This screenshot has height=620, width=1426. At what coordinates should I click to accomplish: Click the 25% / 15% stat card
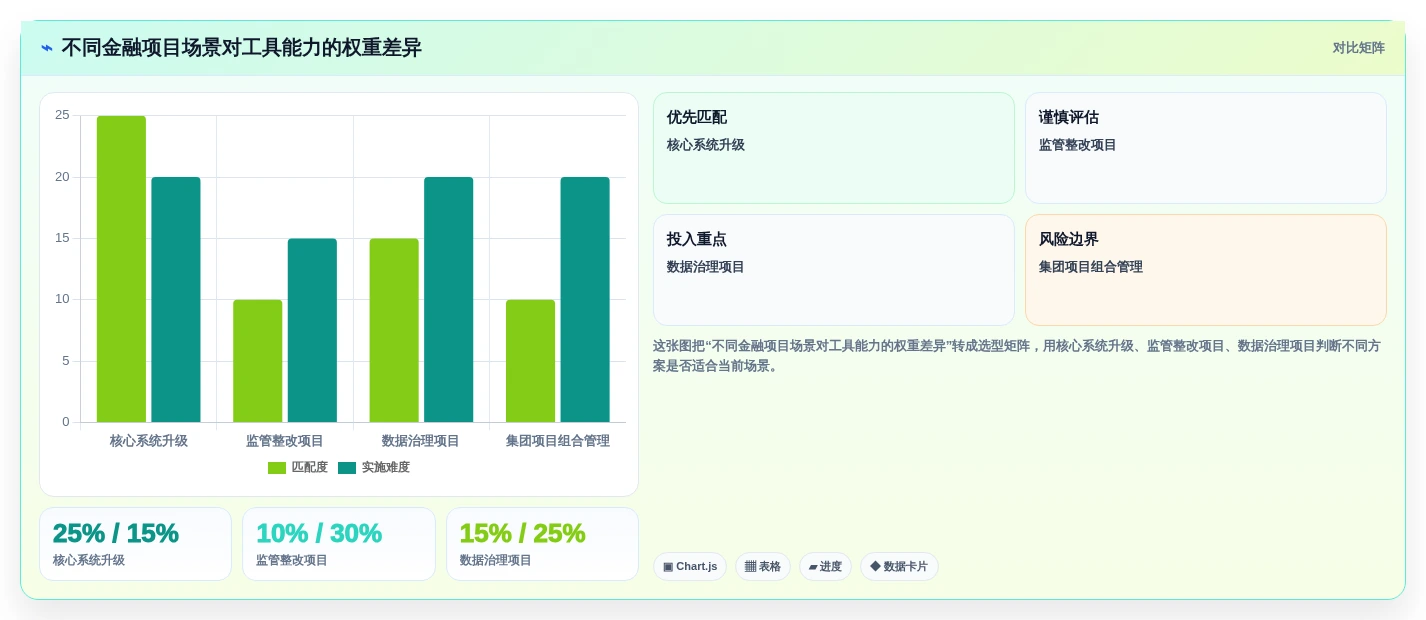[135, 544]
